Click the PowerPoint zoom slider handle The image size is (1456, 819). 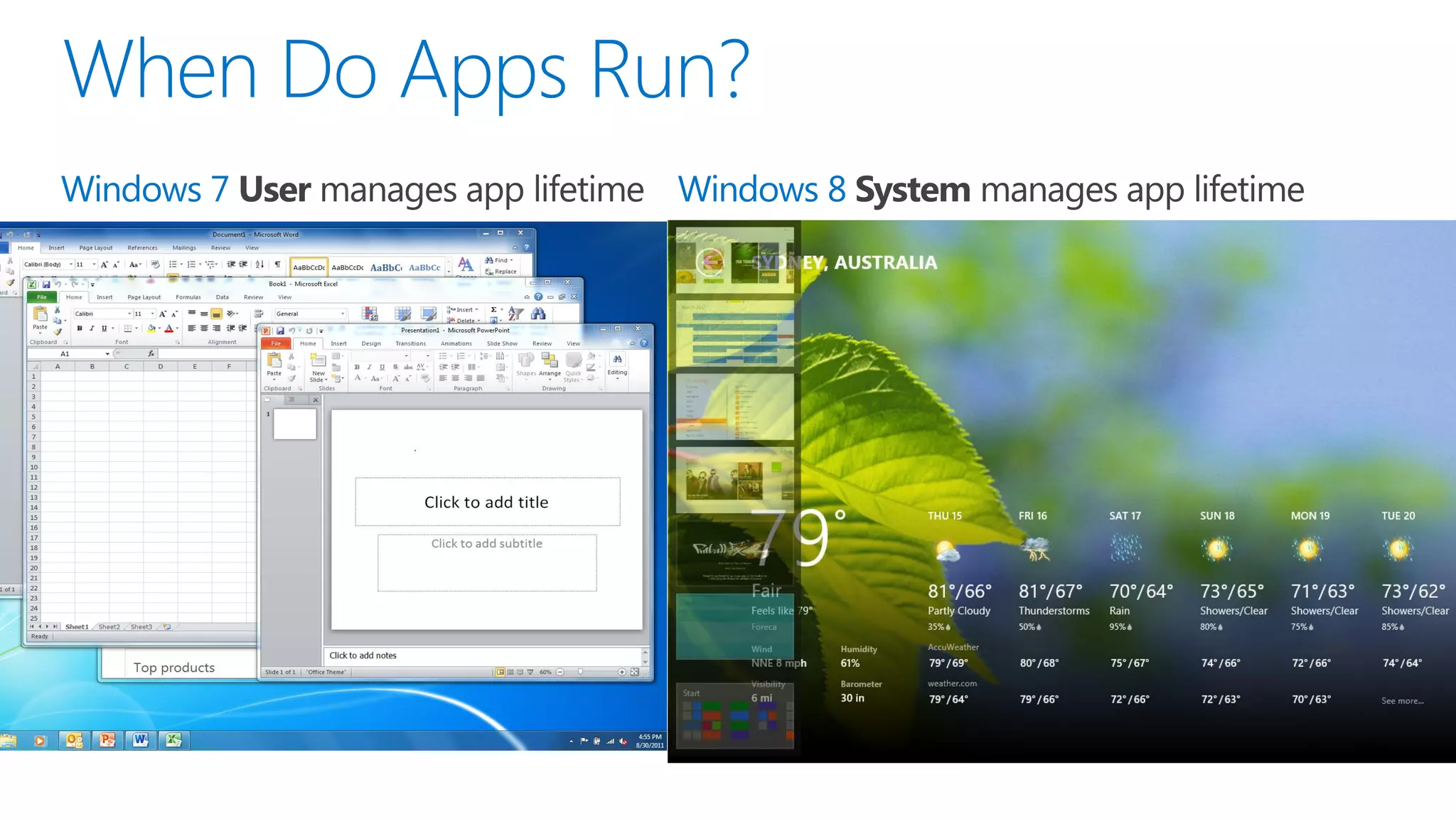tap(580, 672)
